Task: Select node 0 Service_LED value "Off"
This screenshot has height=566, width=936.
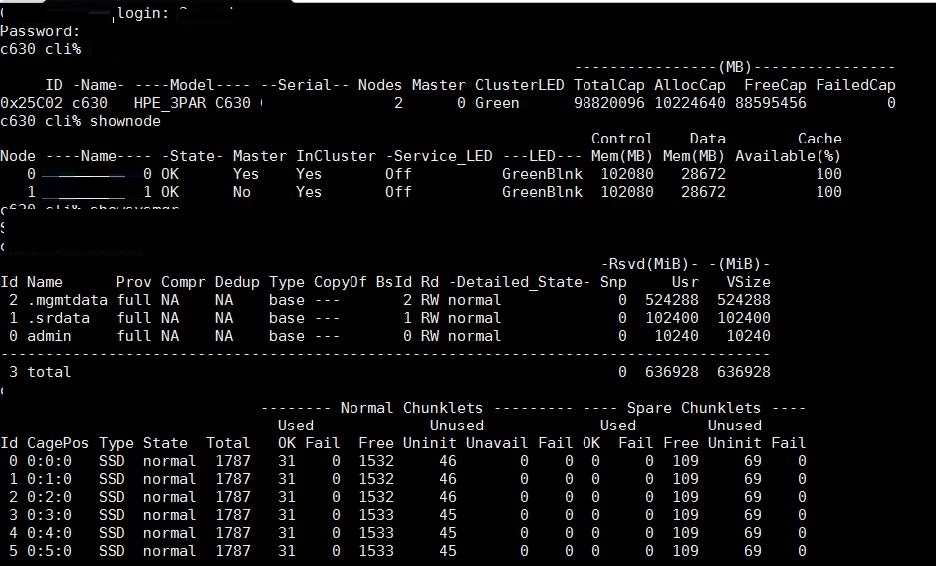Action: point(398,174)
